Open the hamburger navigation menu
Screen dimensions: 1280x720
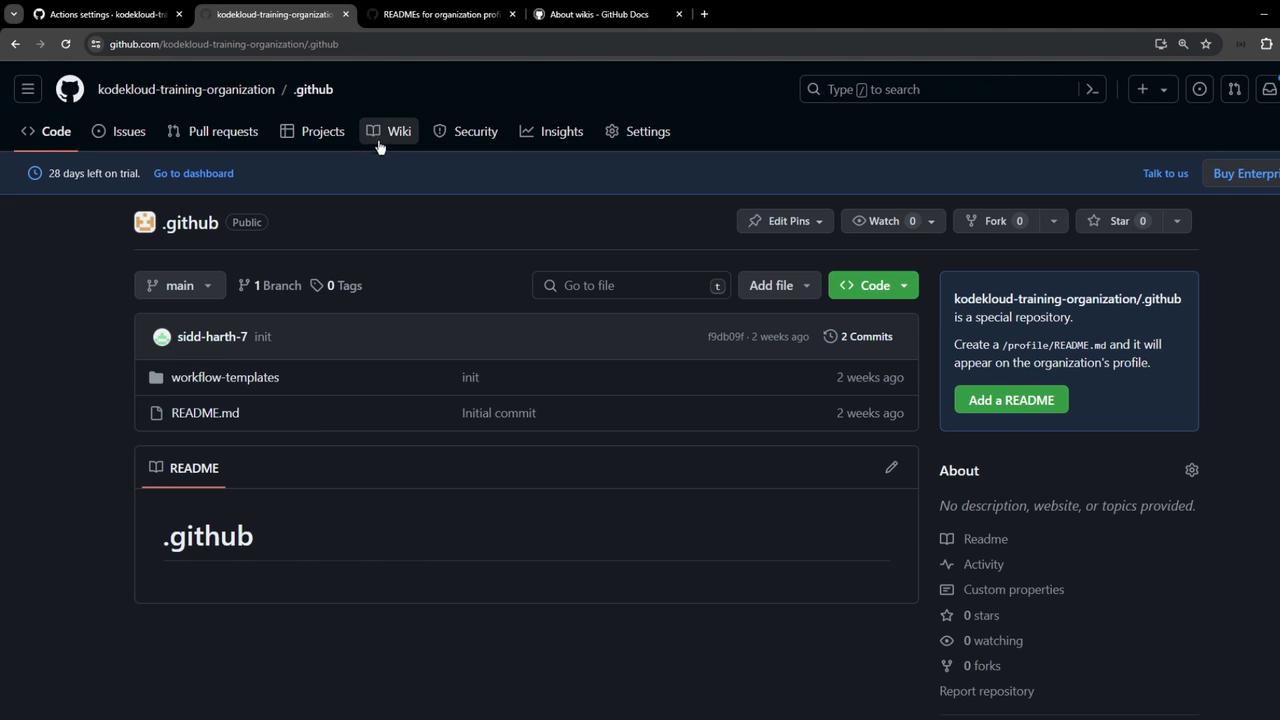(28, 89)
